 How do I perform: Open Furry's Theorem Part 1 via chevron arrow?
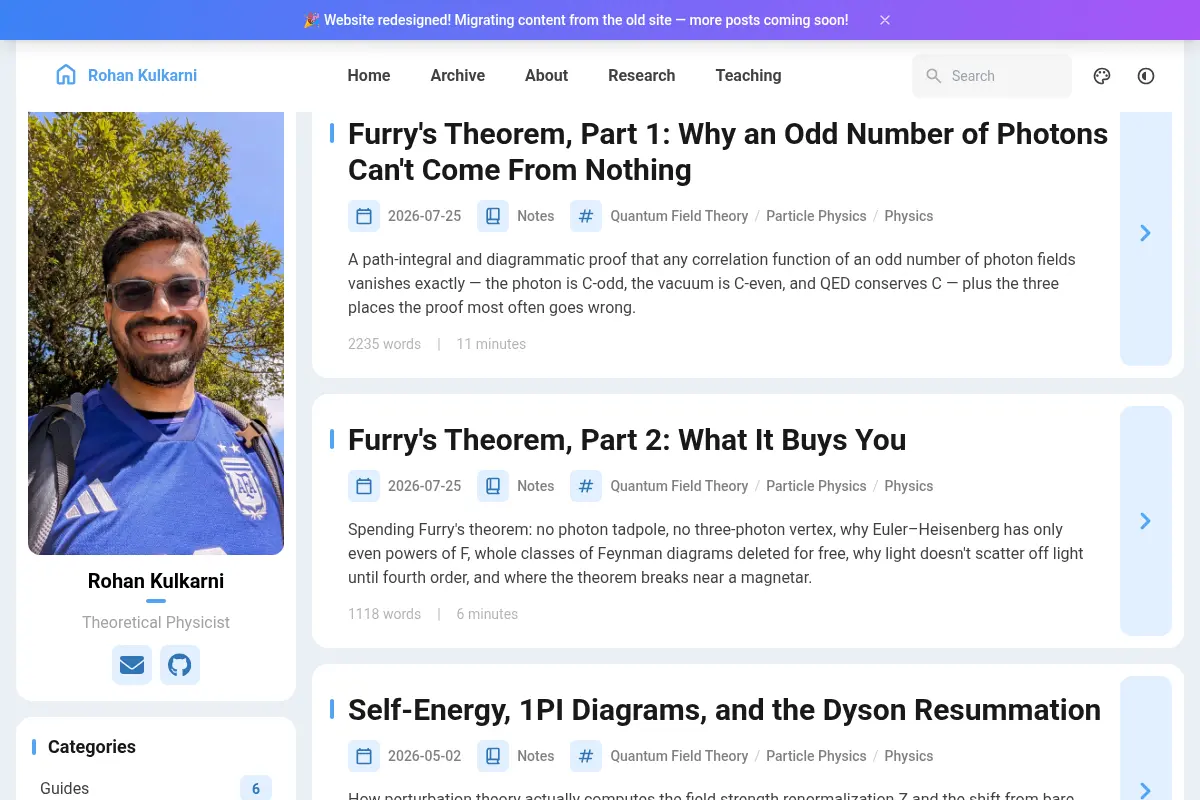tap(1146, 233)
